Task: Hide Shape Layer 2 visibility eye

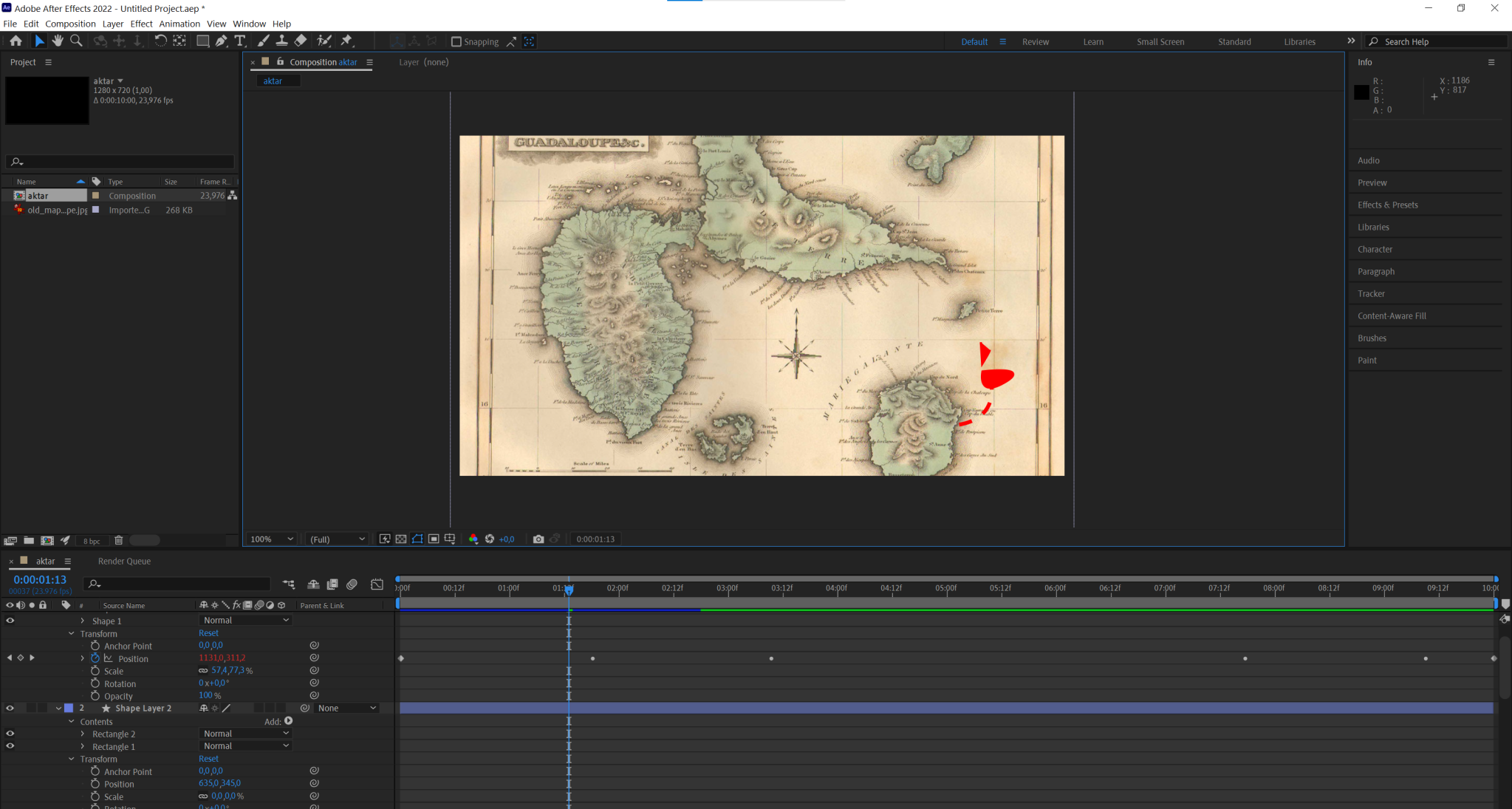Action: click(10, 708)
